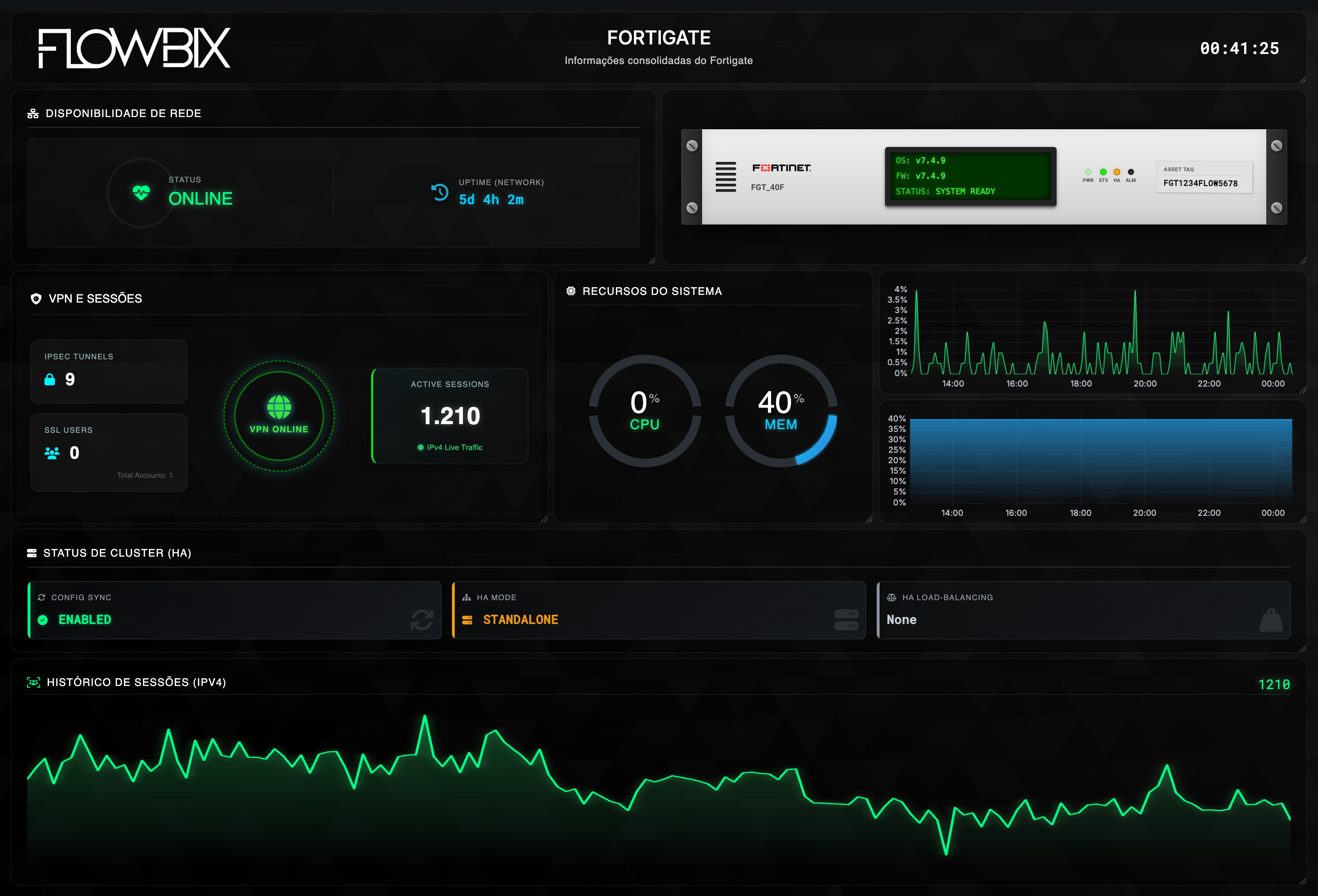Open the SSL Users card
Screen dimensions: 1318x896
(109, 452)
